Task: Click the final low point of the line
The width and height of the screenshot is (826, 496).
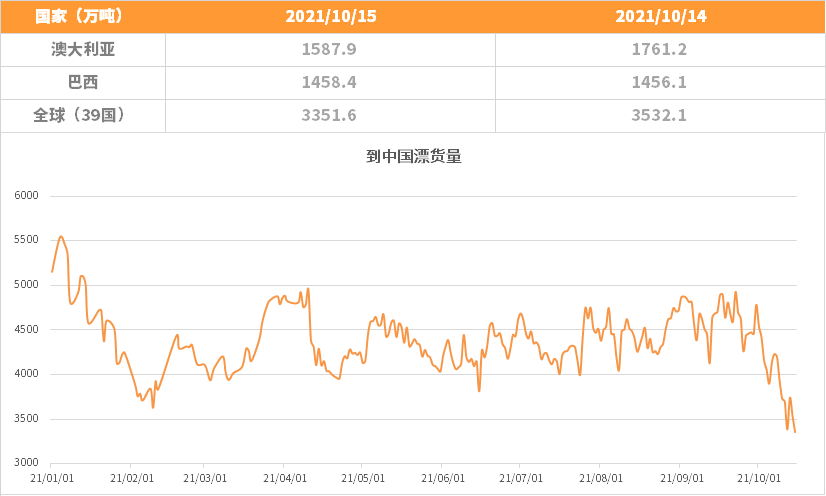Action: [795, 432]
